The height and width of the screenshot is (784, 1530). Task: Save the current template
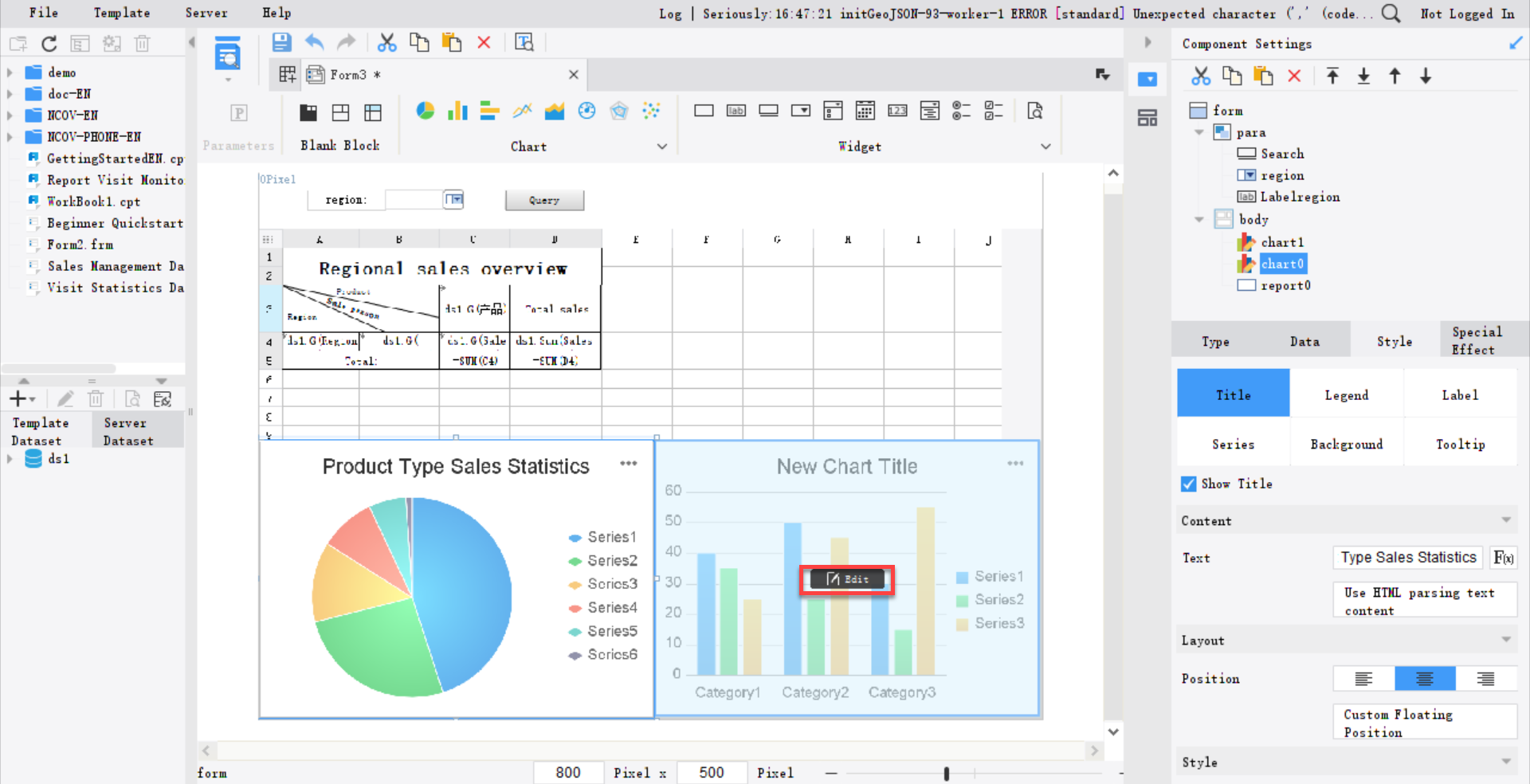[281, 42]
